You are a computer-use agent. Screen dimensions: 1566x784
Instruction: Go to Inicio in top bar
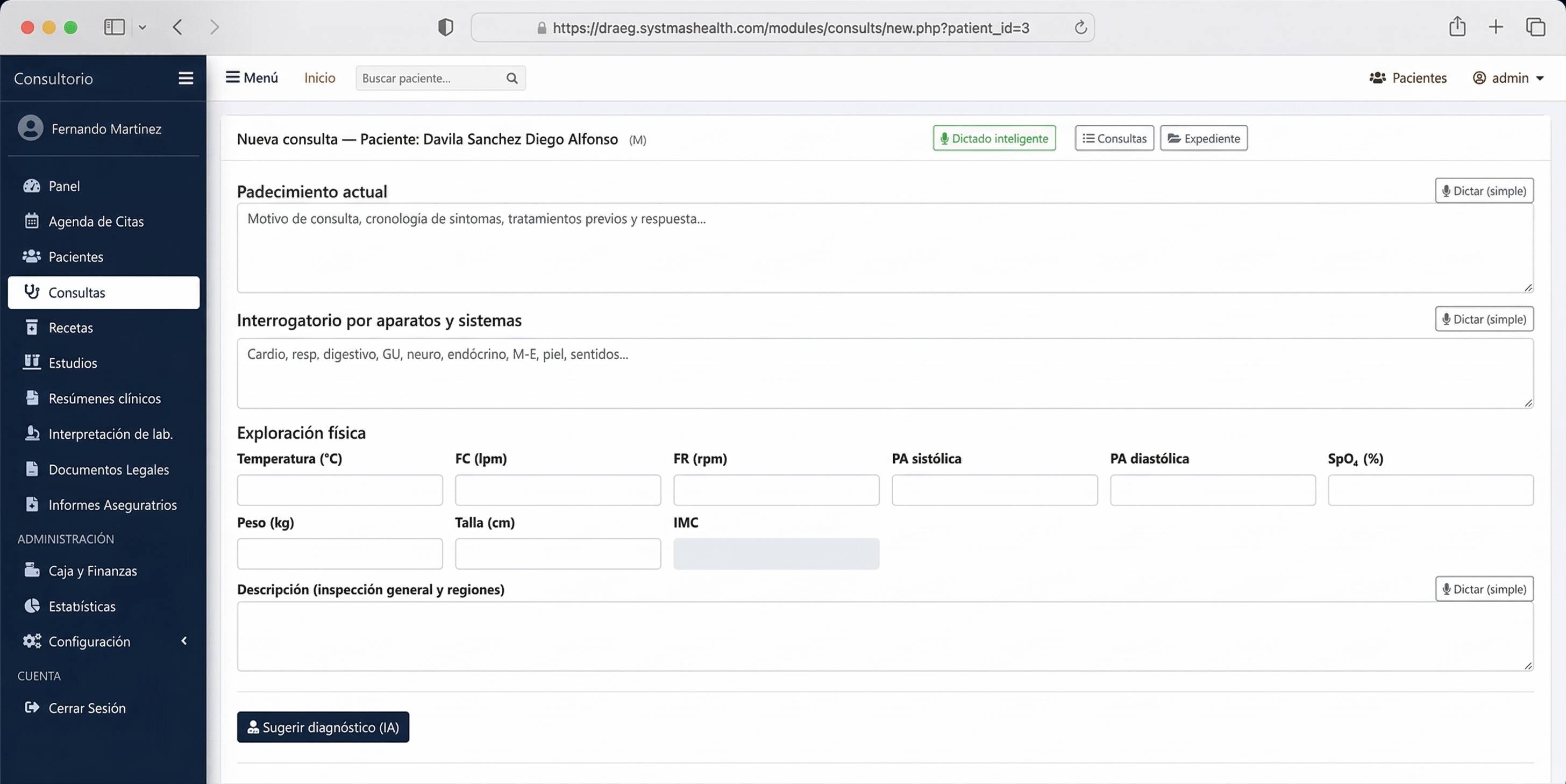[320, 78]
